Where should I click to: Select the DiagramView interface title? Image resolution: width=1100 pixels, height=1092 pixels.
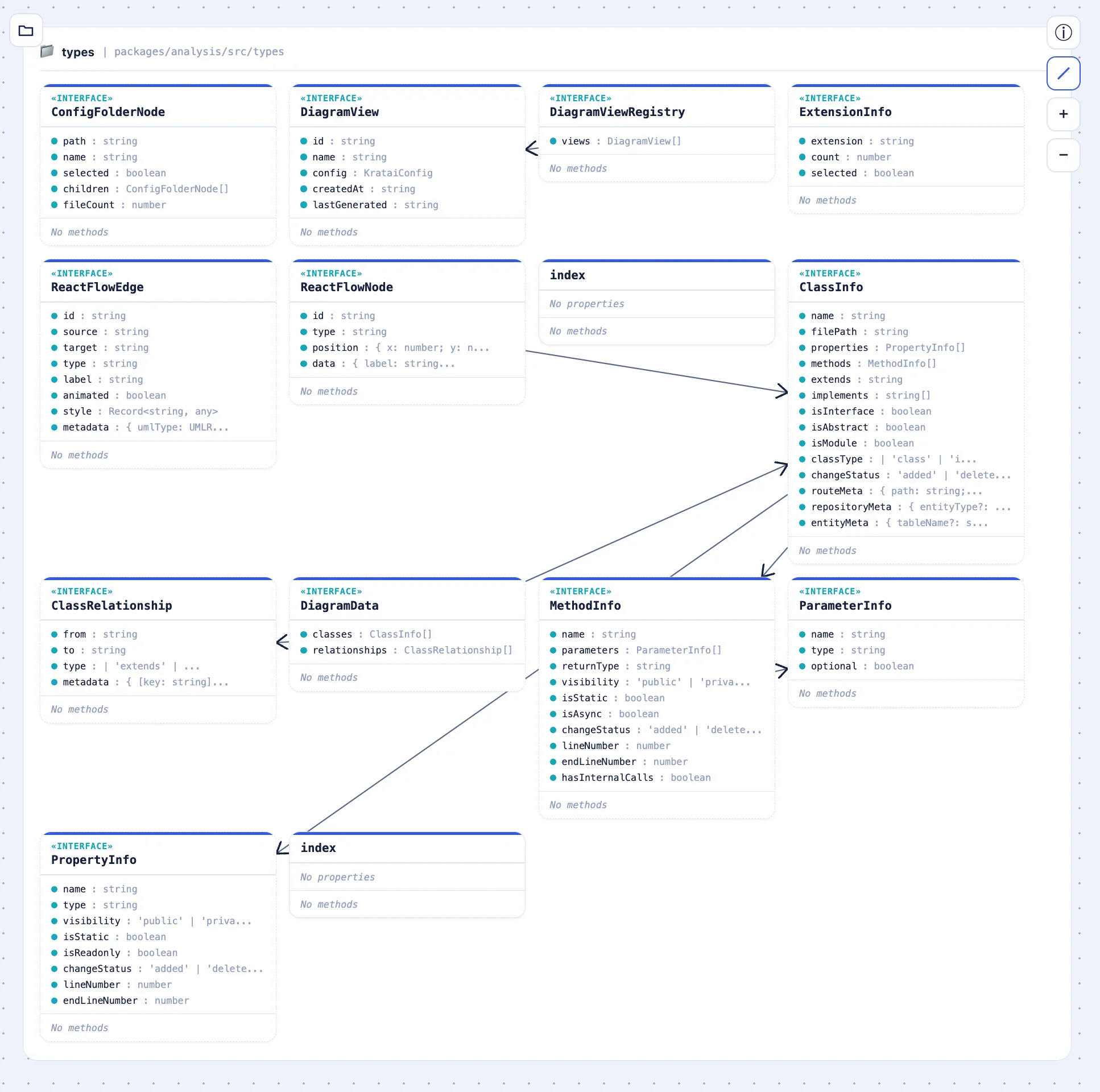click(x=340, y=112)
